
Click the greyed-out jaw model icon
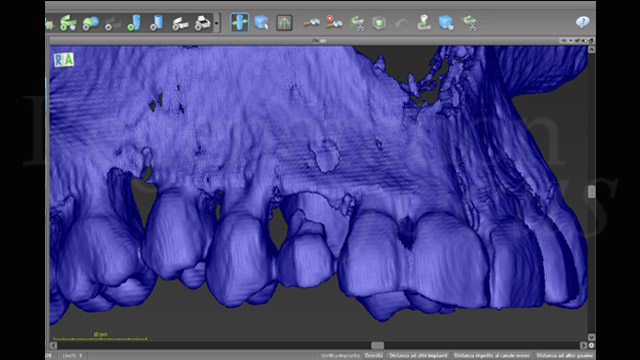113,23
